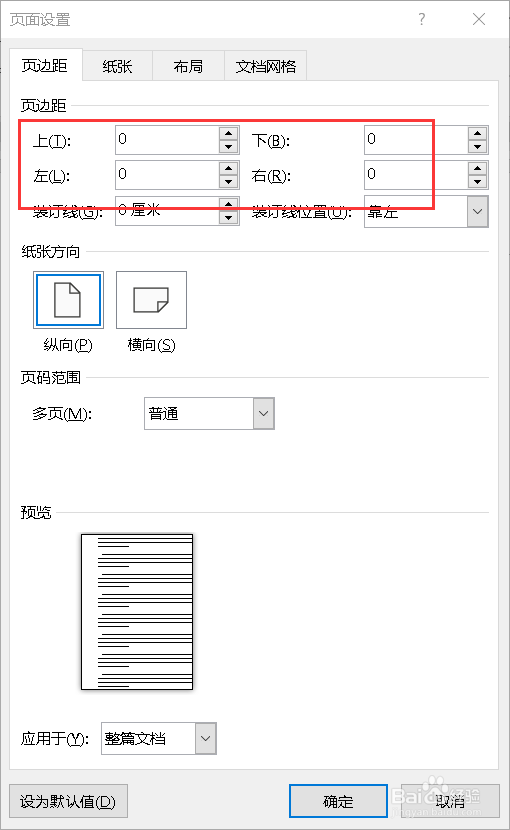Click the help question mark icon

pyautogui.click(x=422, y=20)
